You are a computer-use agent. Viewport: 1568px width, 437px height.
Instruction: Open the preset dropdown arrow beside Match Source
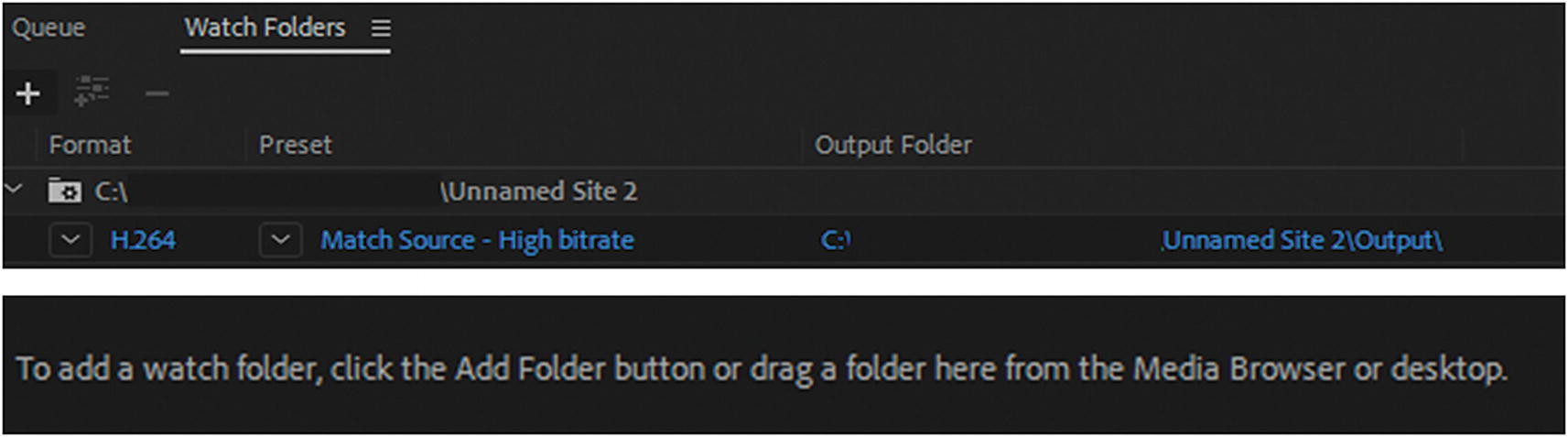(x=281, y=240)
